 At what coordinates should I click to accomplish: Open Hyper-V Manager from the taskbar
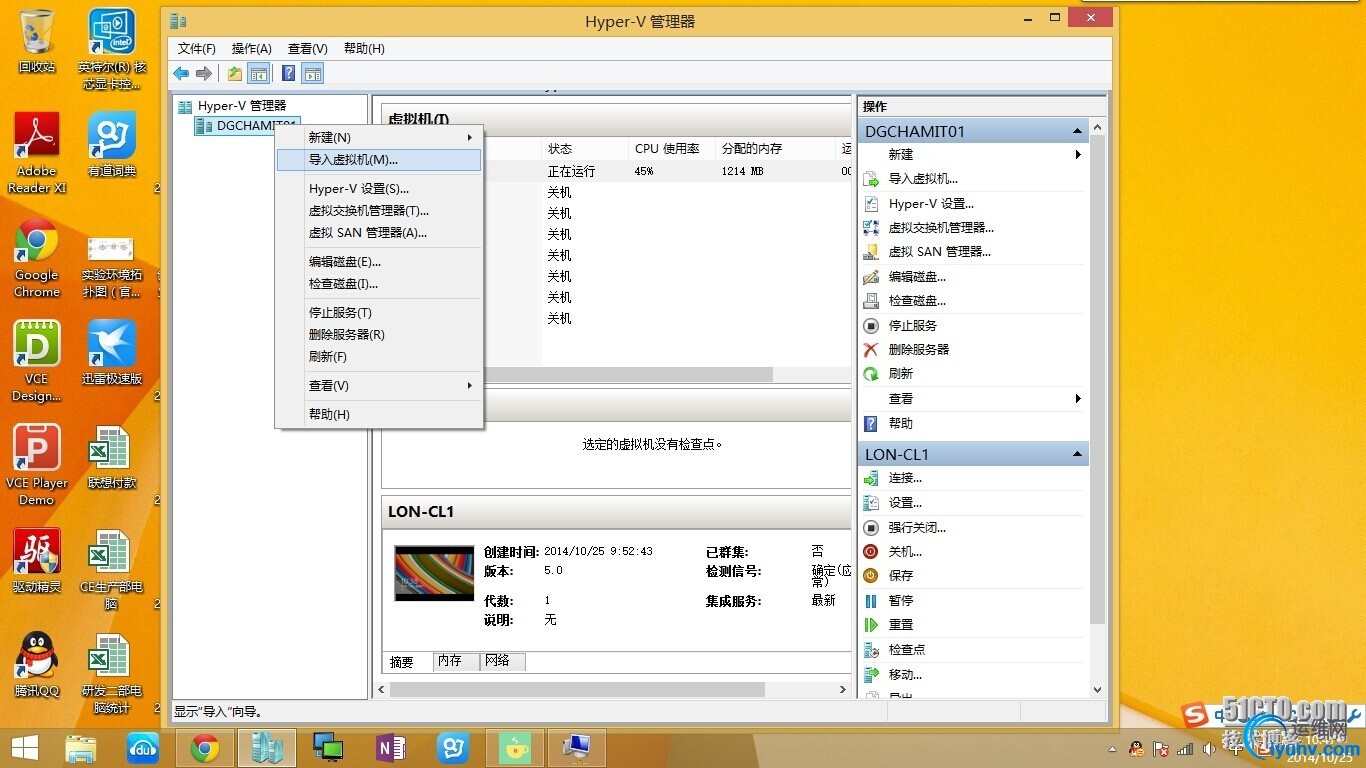pos(267,747)
